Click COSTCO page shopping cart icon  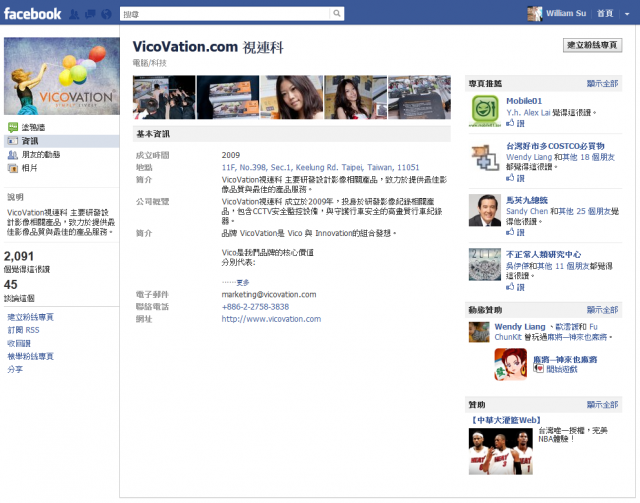[x=485, y=157]
